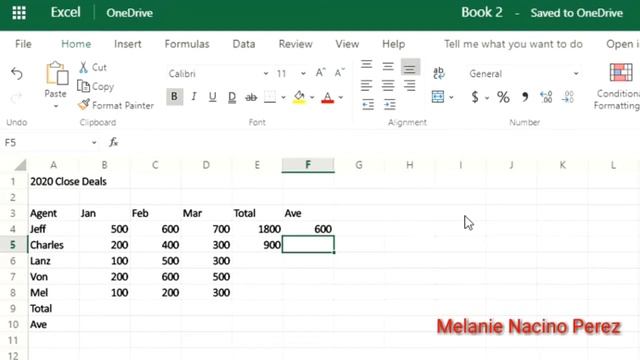Apply percent style format
The height and width of the screenshot is (360, 640).
click(x=503, y=97)
